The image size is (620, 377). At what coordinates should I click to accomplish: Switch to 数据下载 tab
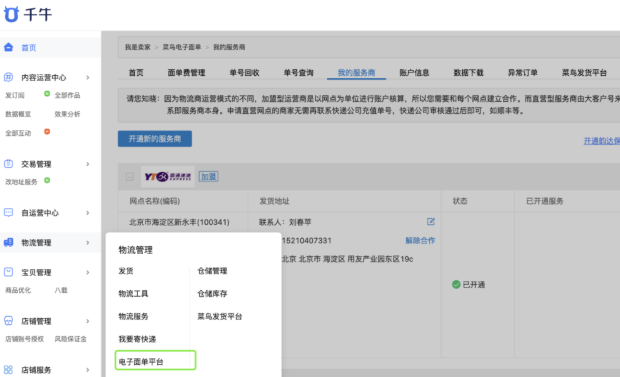[x=469, y=73]
